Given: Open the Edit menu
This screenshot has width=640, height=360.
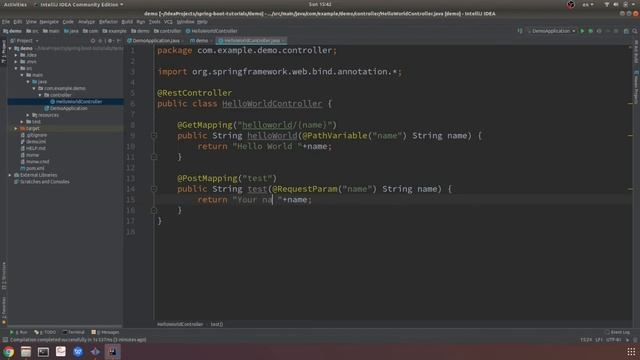Looking at the screenshot, I should pyautogui.click(x=18, y=22).
